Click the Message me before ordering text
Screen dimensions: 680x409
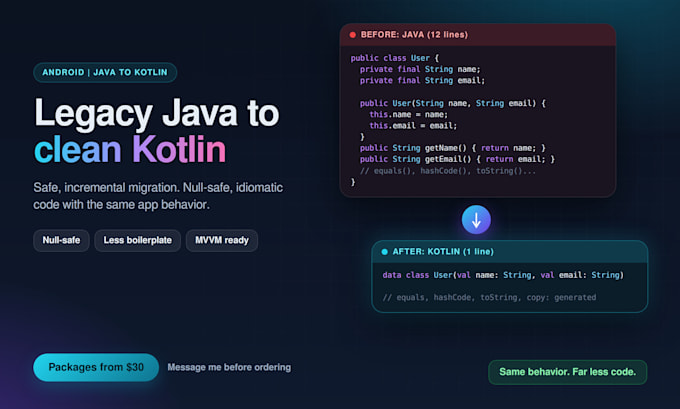click(229, 367)
